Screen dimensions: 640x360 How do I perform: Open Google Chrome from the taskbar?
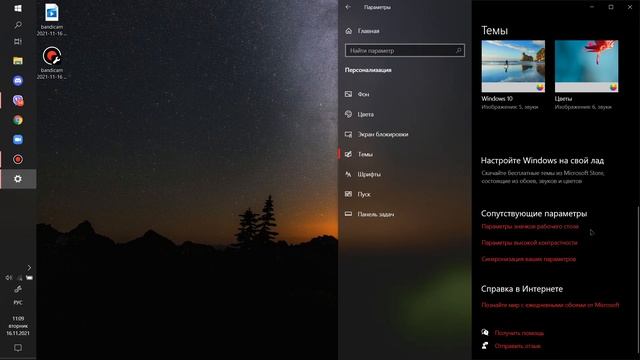(18, 120)
